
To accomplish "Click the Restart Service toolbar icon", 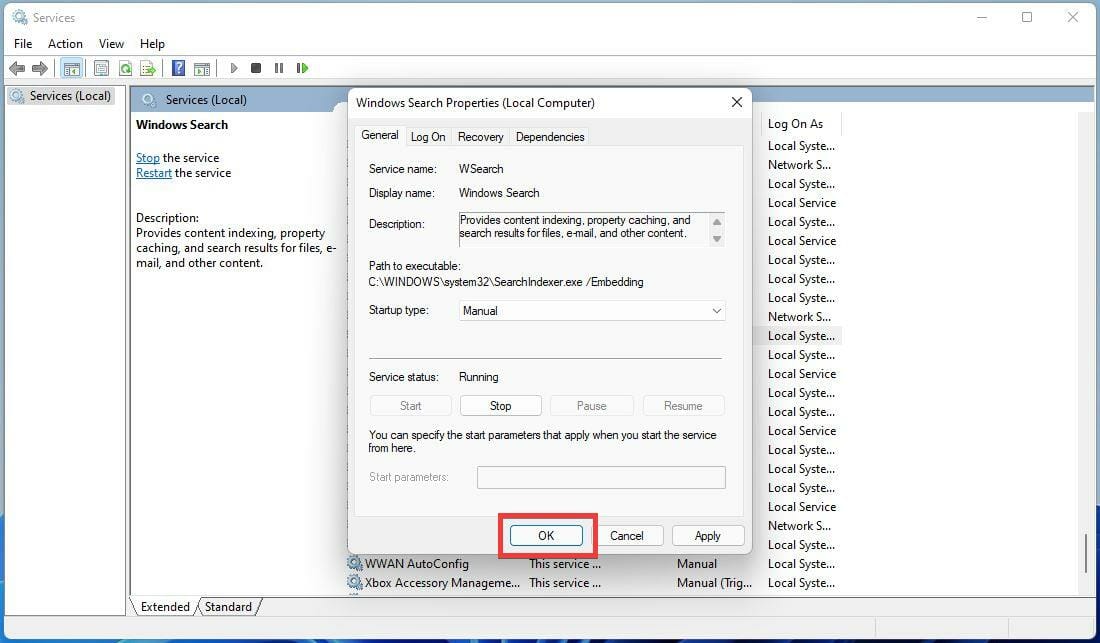I will (302, 68).
